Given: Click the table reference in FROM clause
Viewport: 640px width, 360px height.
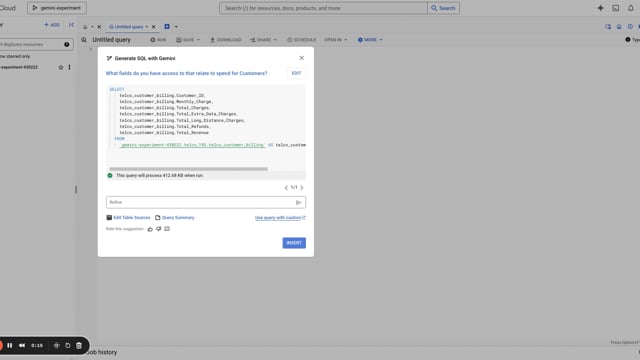Looking at the screenshot, I should pos(193,145).
